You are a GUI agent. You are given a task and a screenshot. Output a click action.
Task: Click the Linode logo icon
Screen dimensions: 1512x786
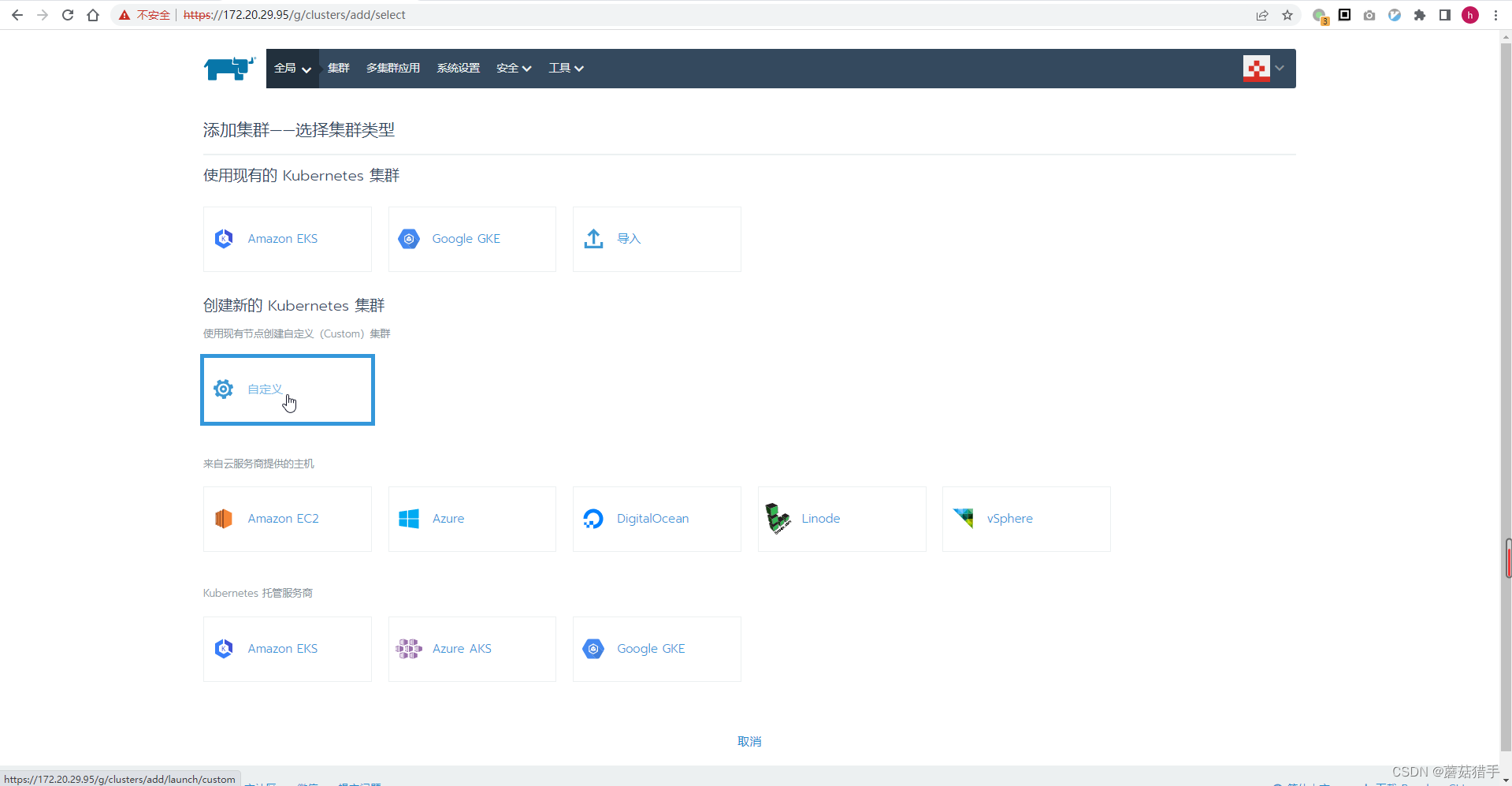(778, 519)
